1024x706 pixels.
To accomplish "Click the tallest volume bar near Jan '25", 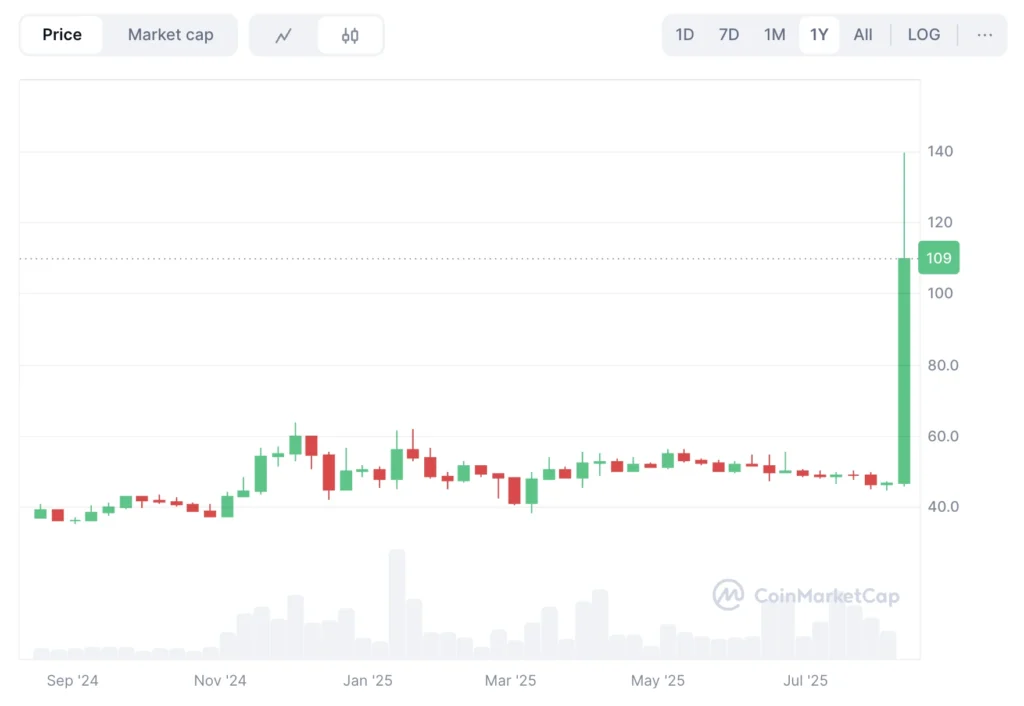I will (397, 604).
